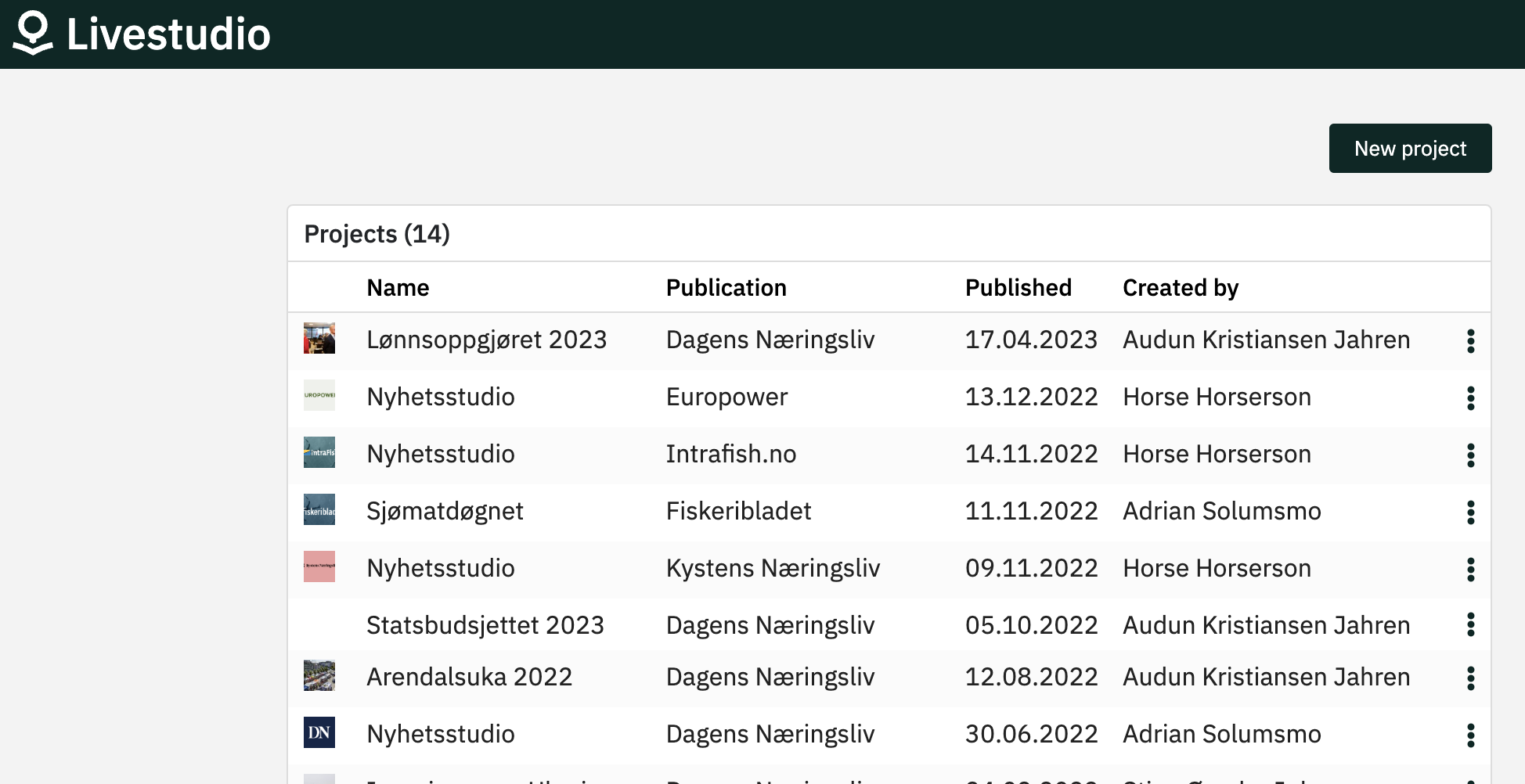
Task: Click the kebab icon on the Kystens Næringsliv row
Action: click(x=1471, y=570)
